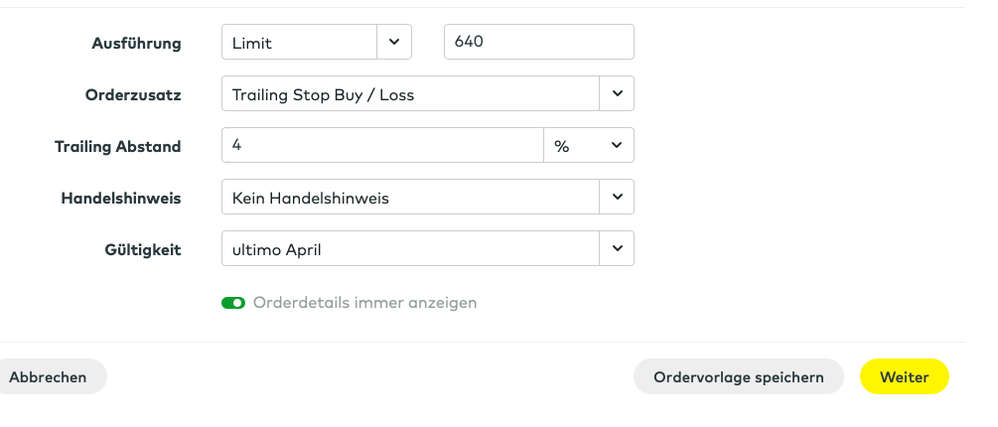
Task: Click the limit price field showing 640
Action: point(538,42)
